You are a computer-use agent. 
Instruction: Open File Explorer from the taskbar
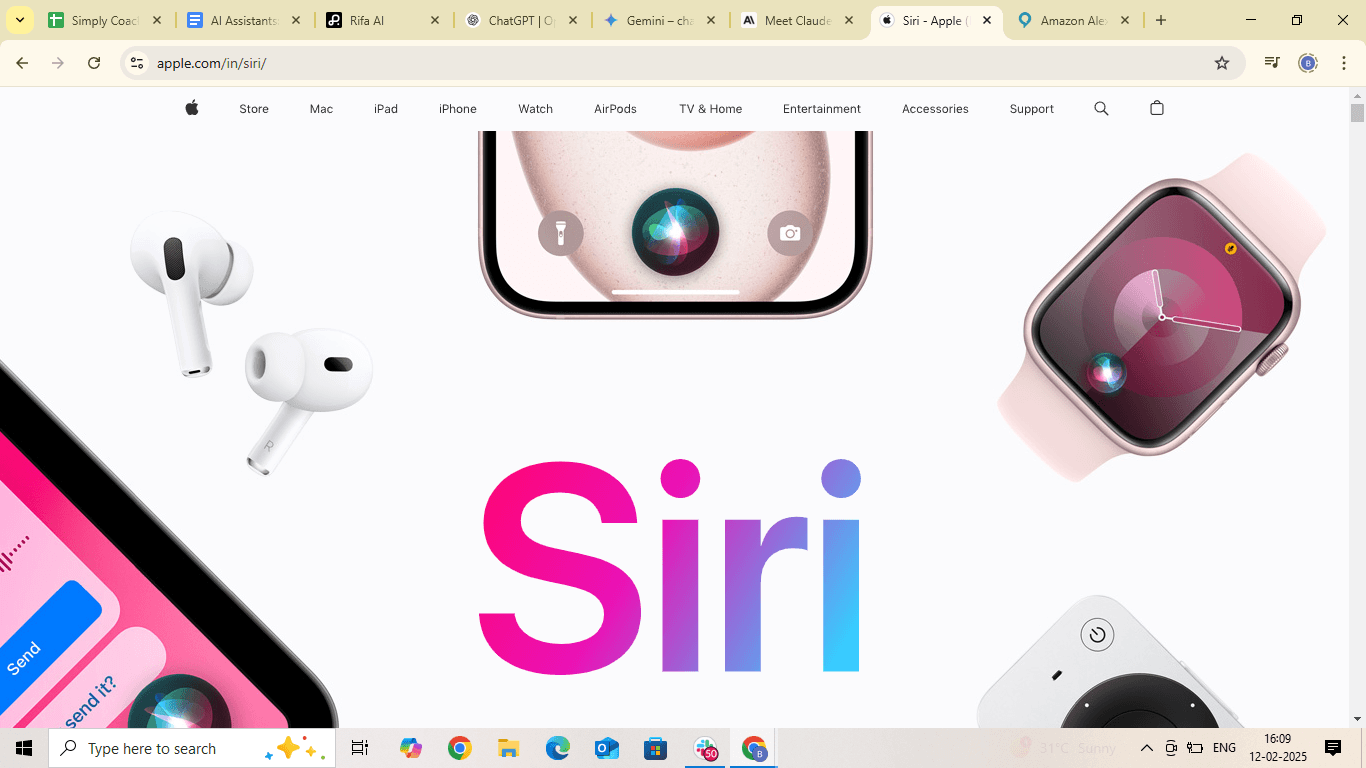pos(508,748)
